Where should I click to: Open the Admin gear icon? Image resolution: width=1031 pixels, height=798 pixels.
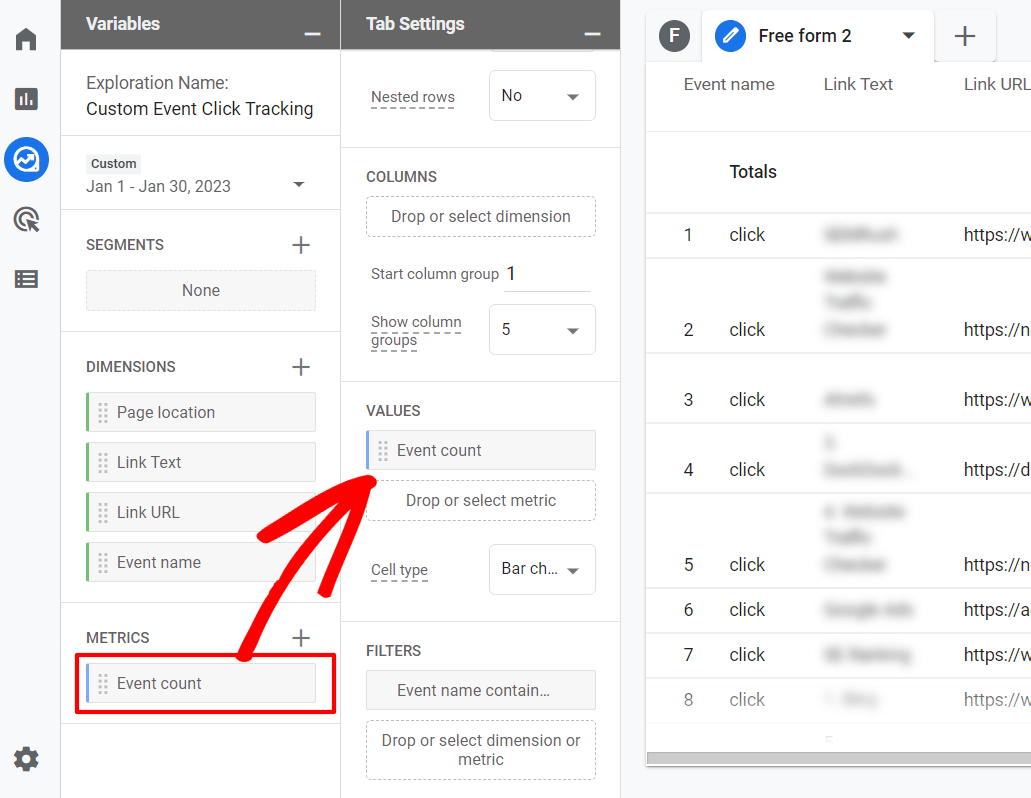click(25, 759)
